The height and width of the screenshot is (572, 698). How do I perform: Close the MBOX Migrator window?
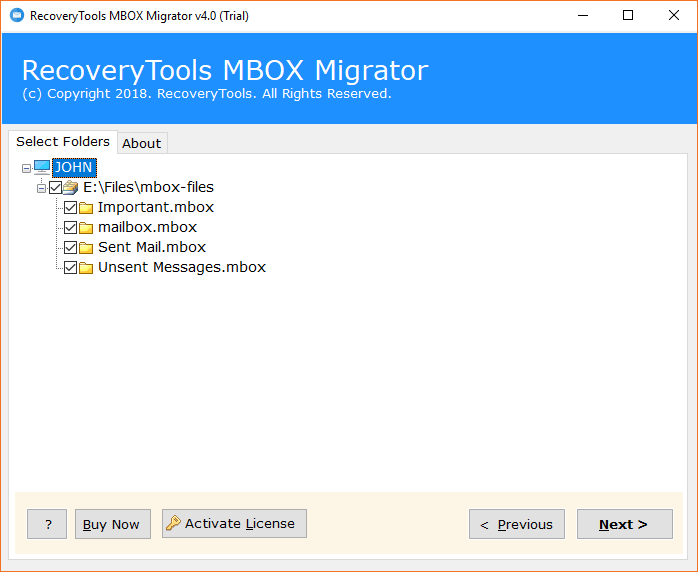(x=674, y=16)
